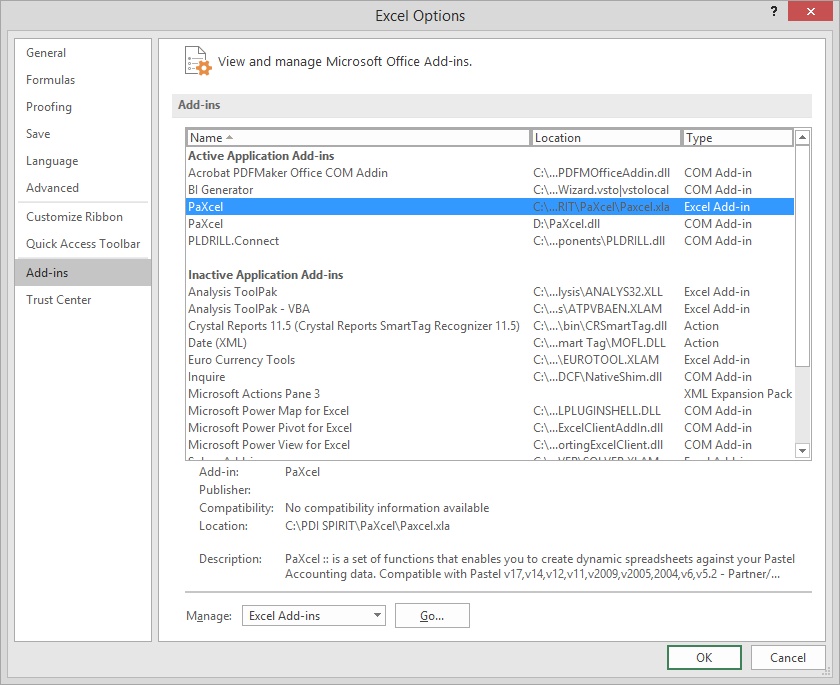Open the Quick Access Toolbar category
Screen dimensions: 840x685
click(83, 244)
